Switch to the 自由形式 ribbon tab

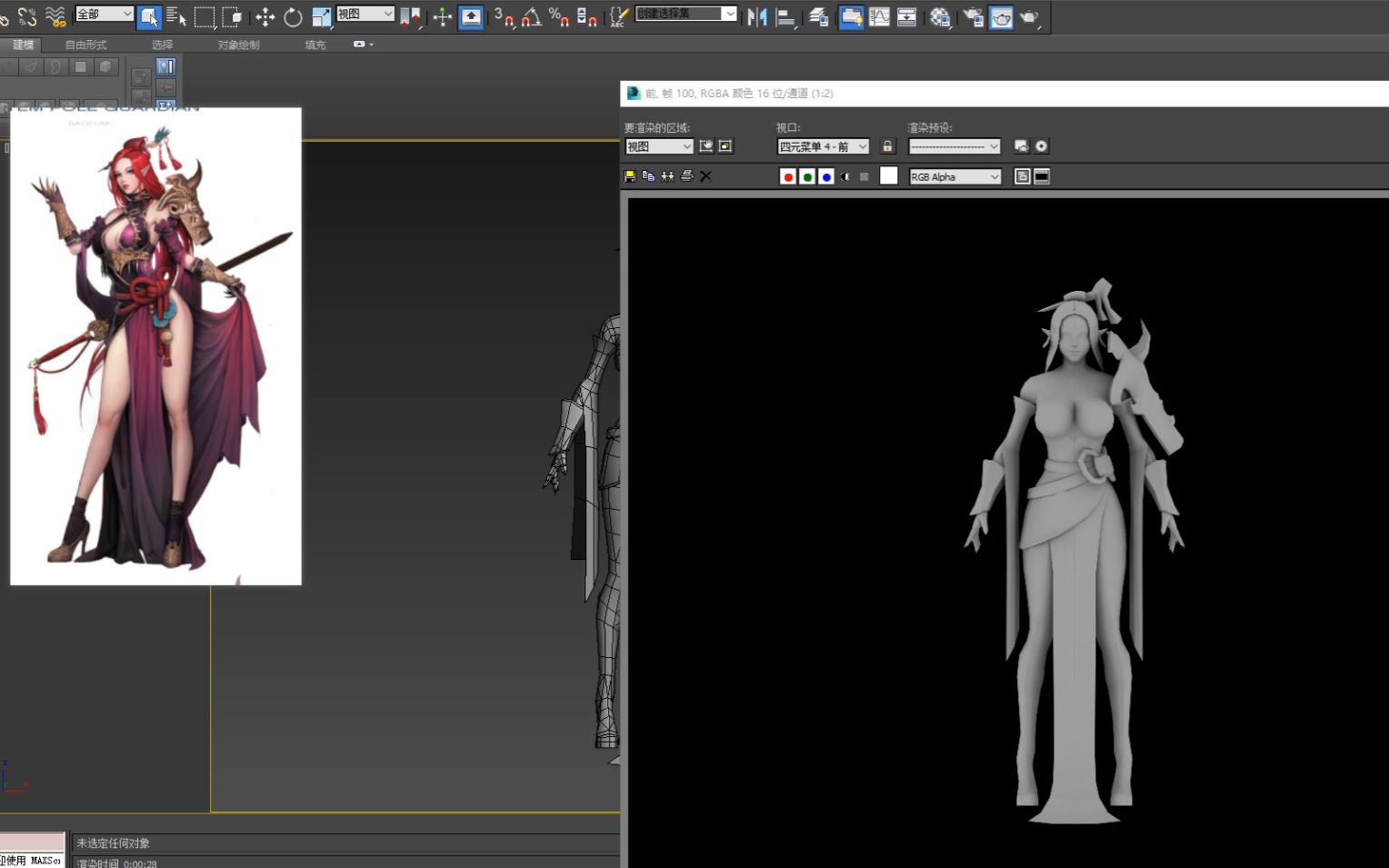coord(85,45)
